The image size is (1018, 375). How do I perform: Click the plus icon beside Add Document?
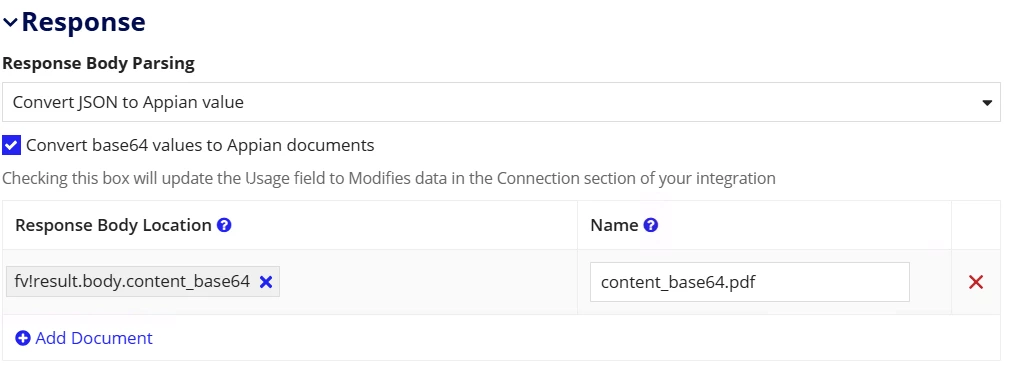[x=23, y=338]
